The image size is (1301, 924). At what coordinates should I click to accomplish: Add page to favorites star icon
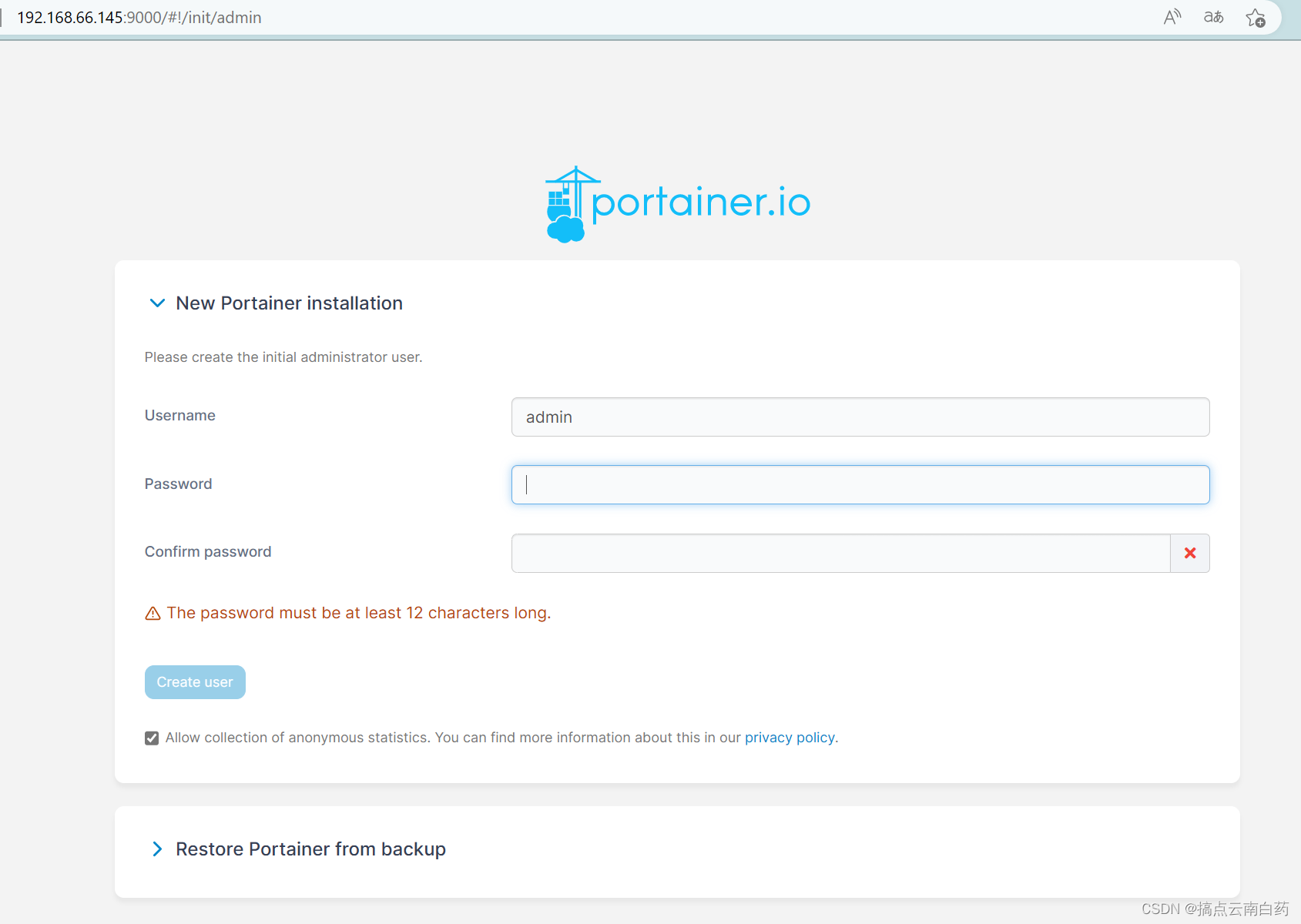1256,18
